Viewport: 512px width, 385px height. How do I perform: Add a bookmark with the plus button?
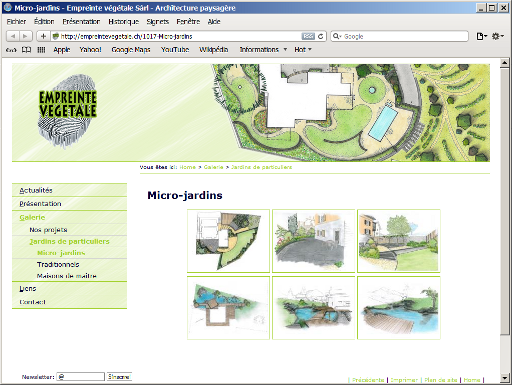43,36
